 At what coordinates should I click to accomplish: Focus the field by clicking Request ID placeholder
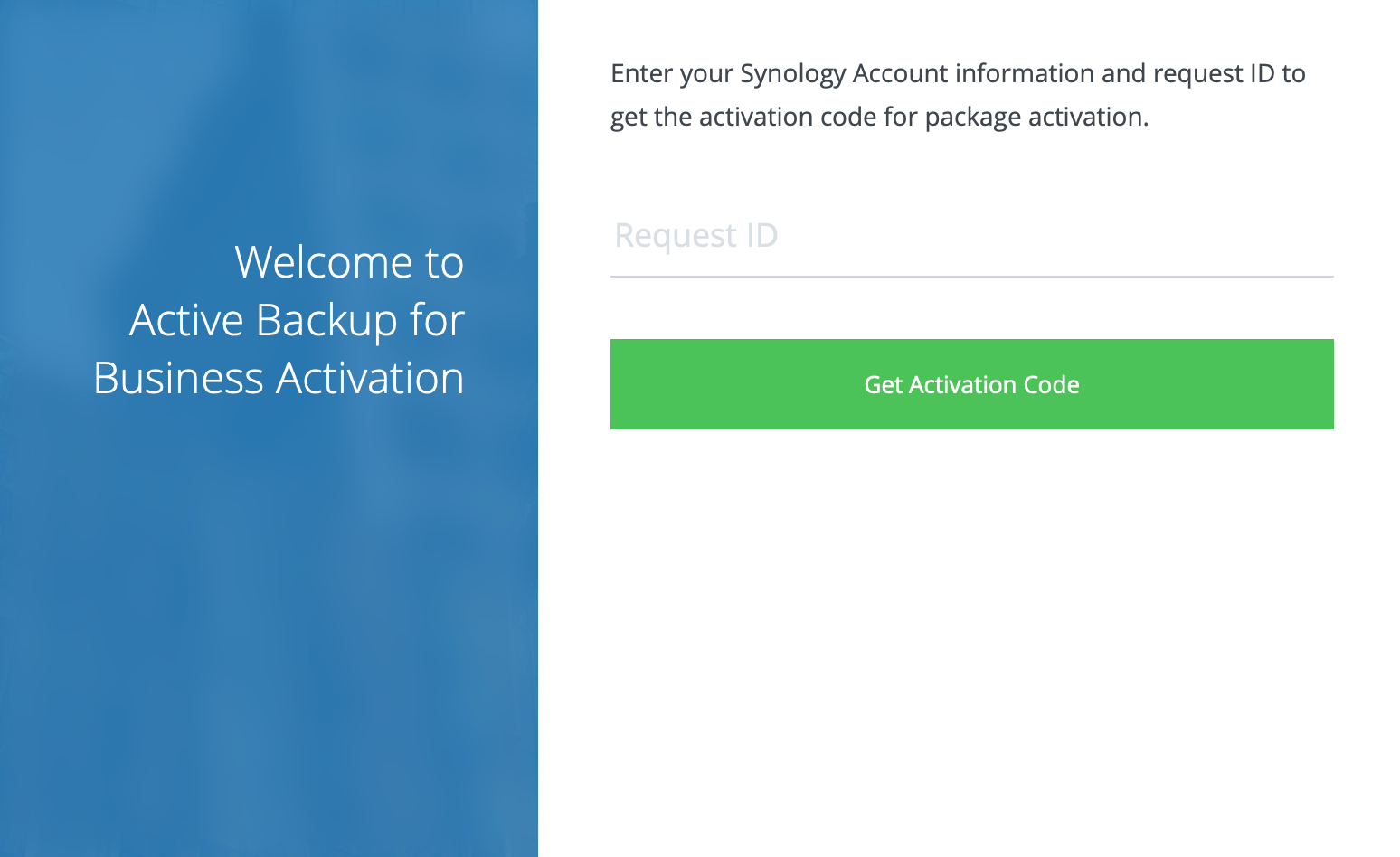click(696, 236)
